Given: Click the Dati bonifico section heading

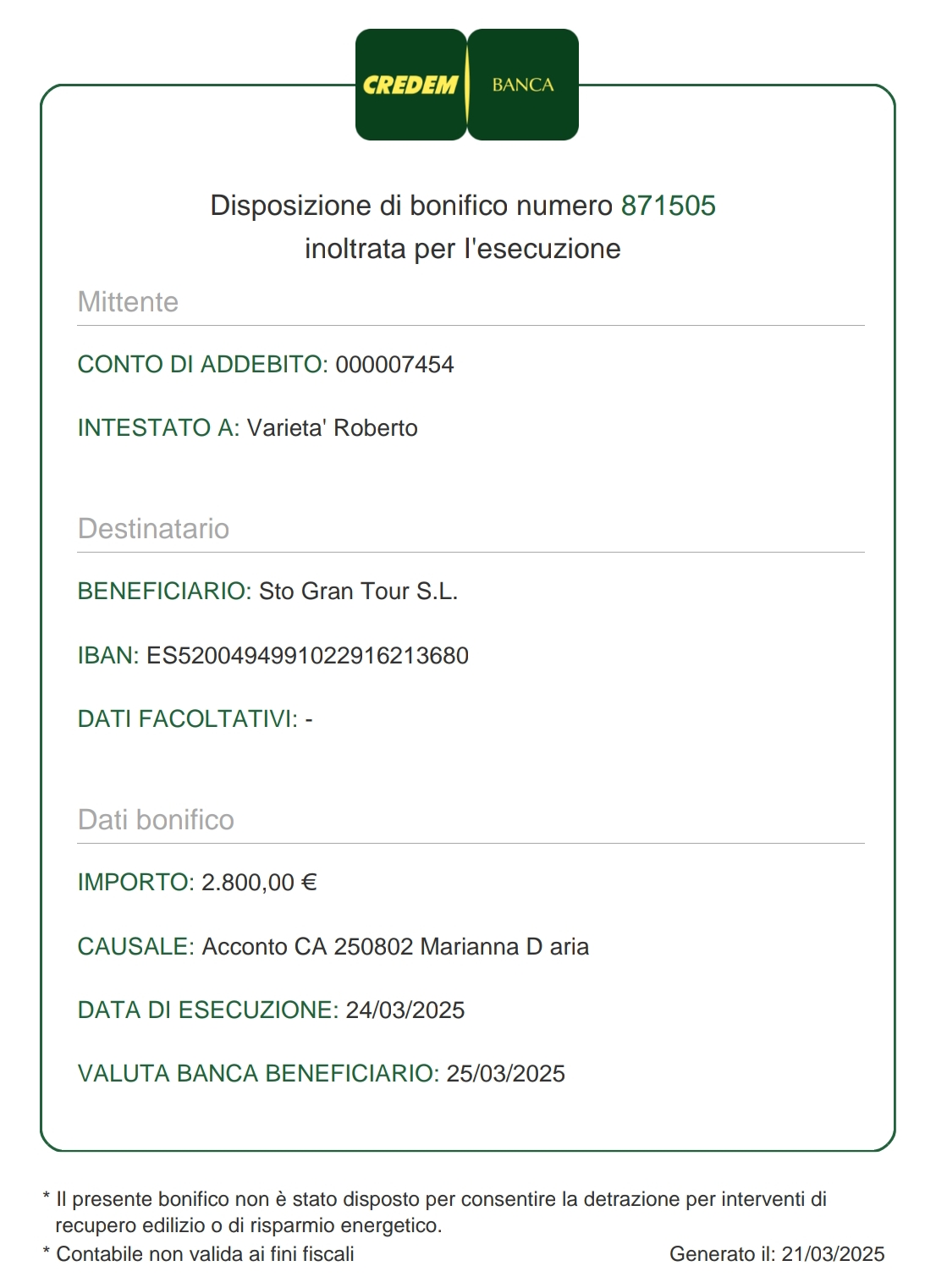Looking at the screenshot, I should click(x=156, y=820).
